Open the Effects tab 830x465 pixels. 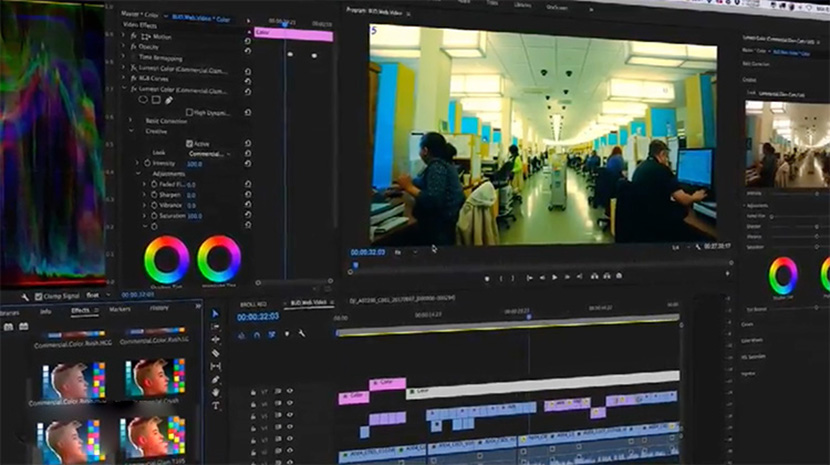[80, 310]
